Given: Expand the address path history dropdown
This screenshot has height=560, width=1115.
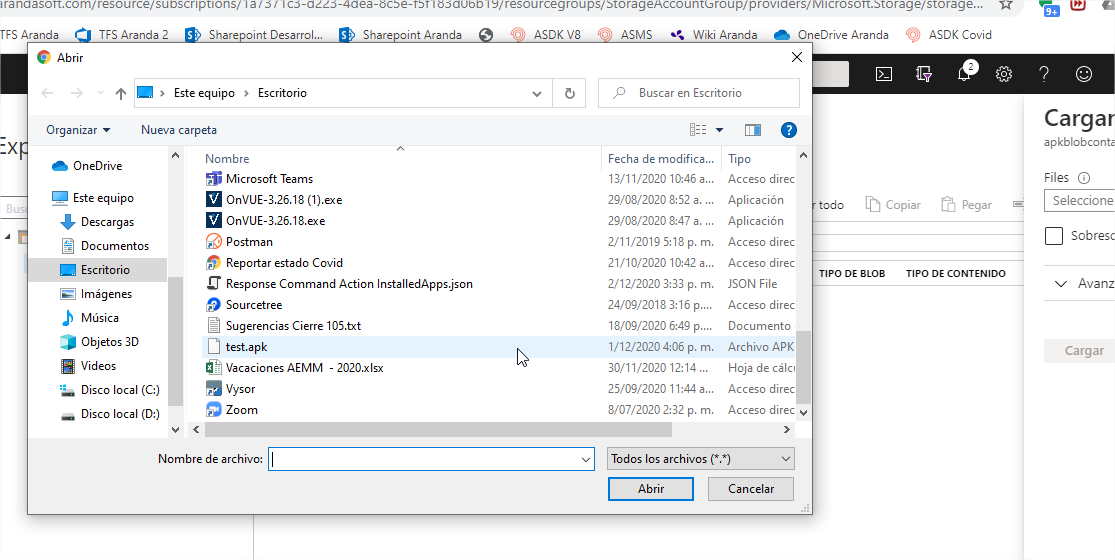Looking at the screenshot, I should point(537,93).
